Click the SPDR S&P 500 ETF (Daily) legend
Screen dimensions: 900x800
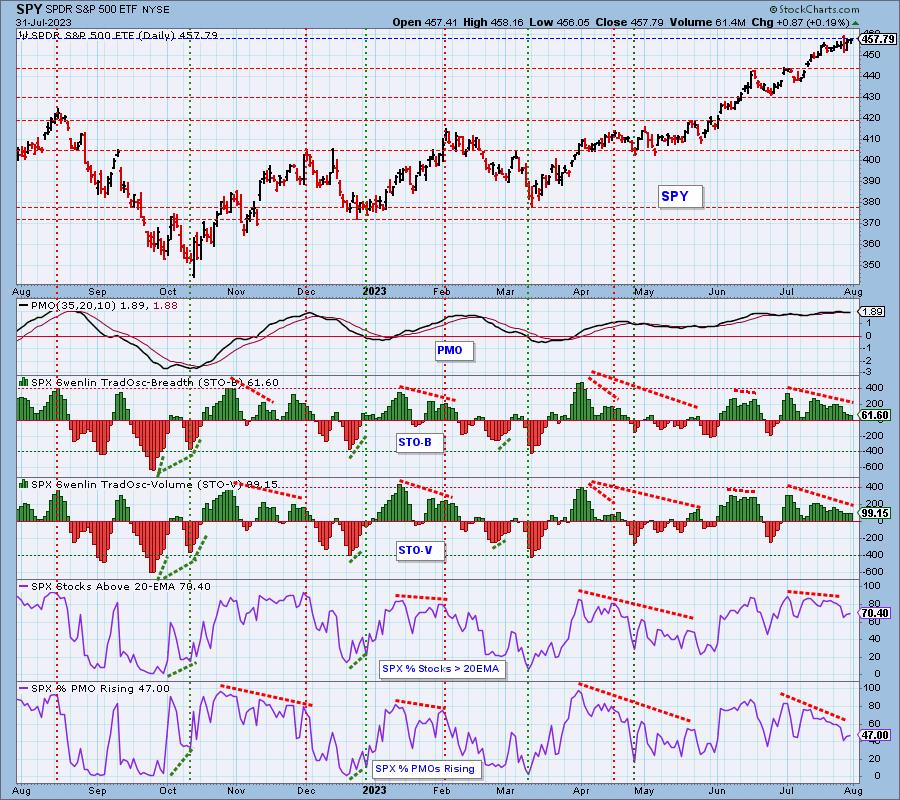coord(124,36)
